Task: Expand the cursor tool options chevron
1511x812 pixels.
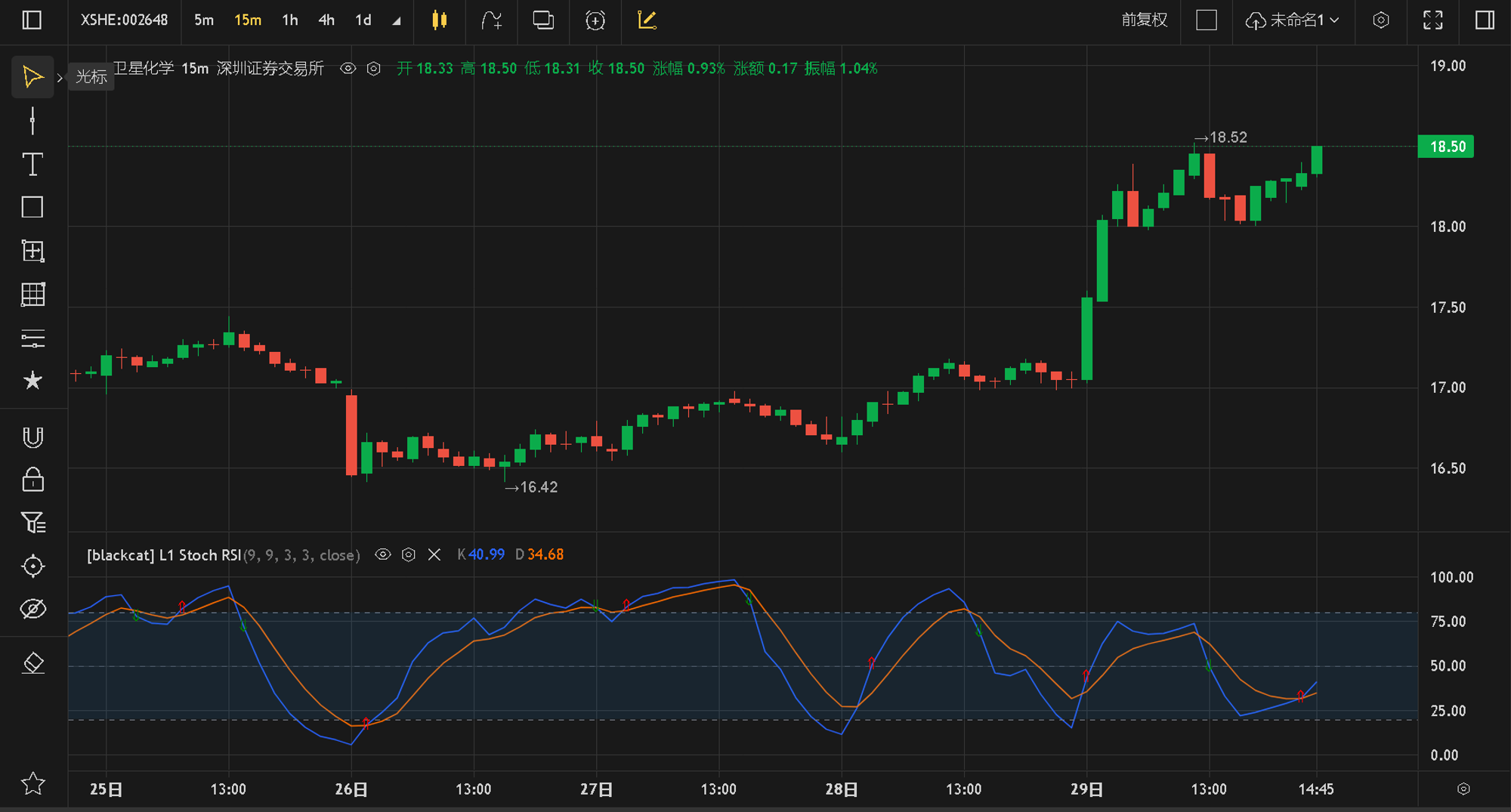Action: tap(60, 78)
